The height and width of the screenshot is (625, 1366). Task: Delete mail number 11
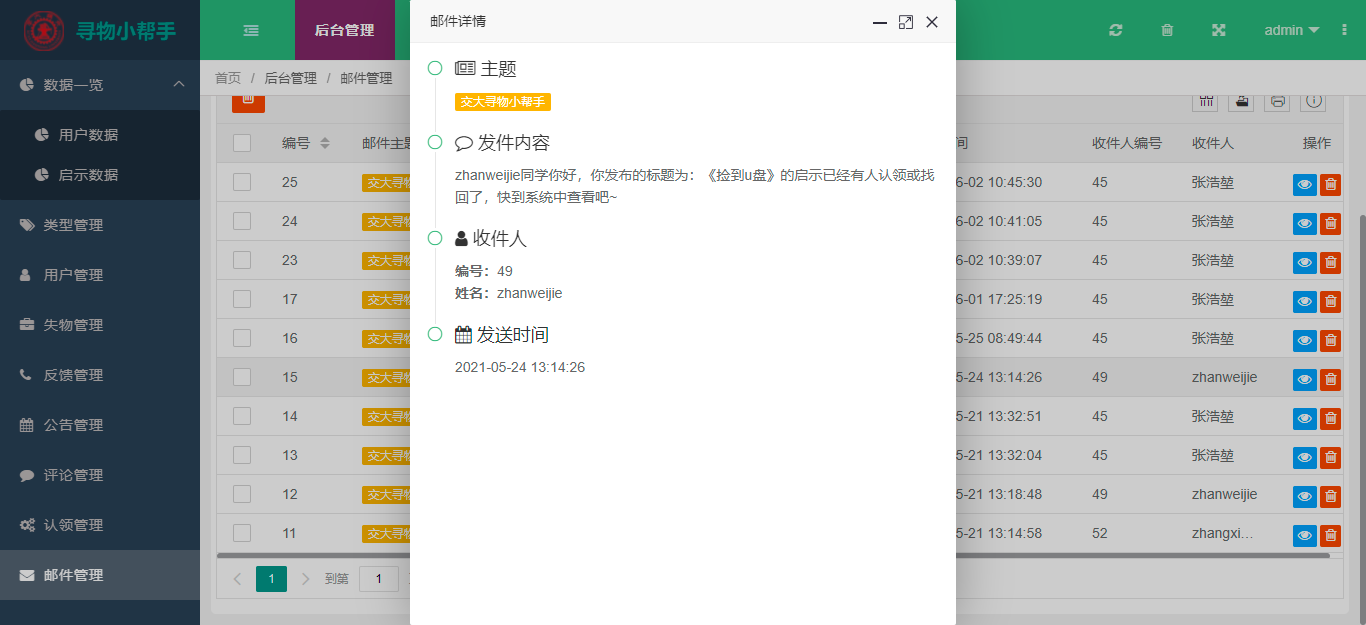(1330, 536)
